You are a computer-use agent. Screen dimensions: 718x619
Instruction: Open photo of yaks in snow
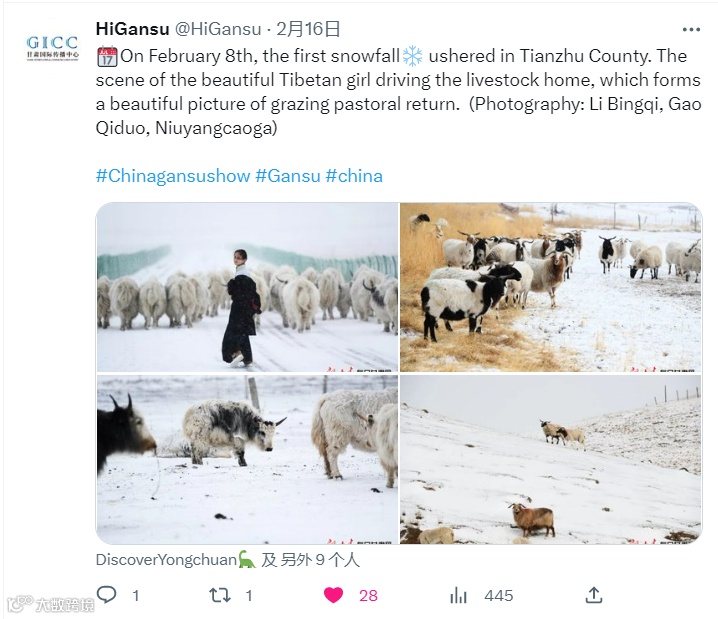coord(247,460)
